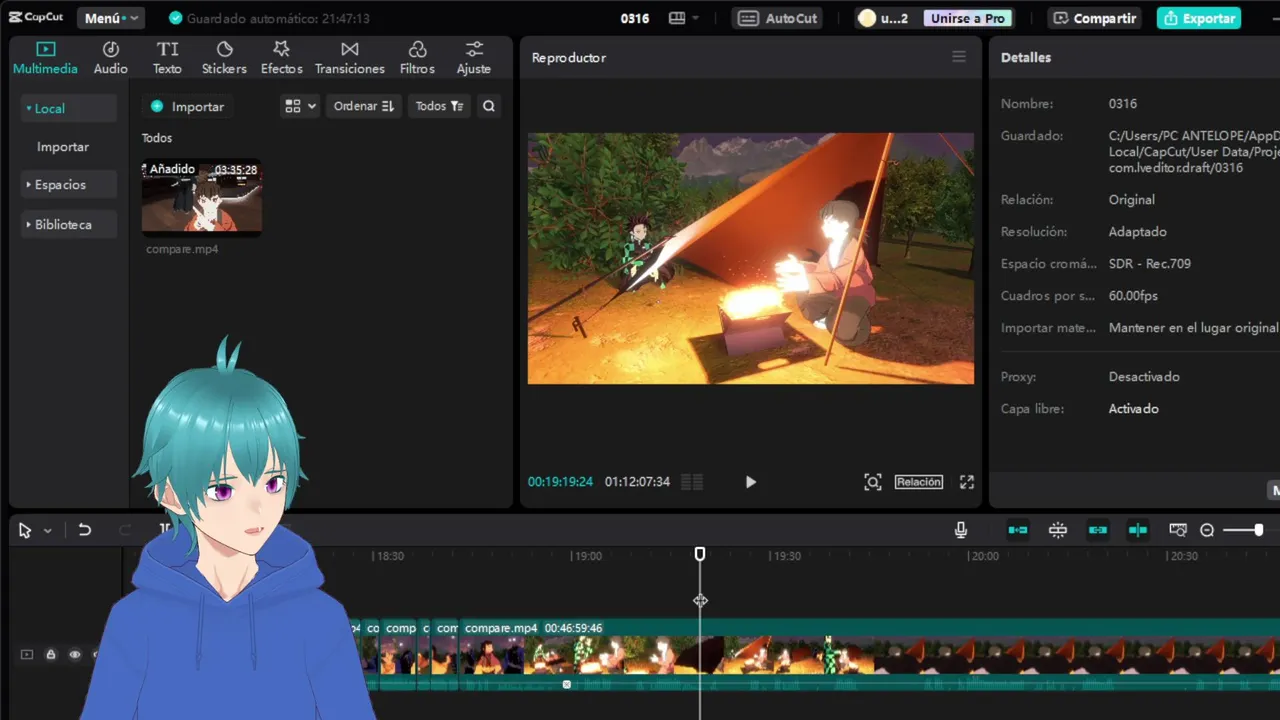
Task: Open the Ajuste tab
Action: 474,58
